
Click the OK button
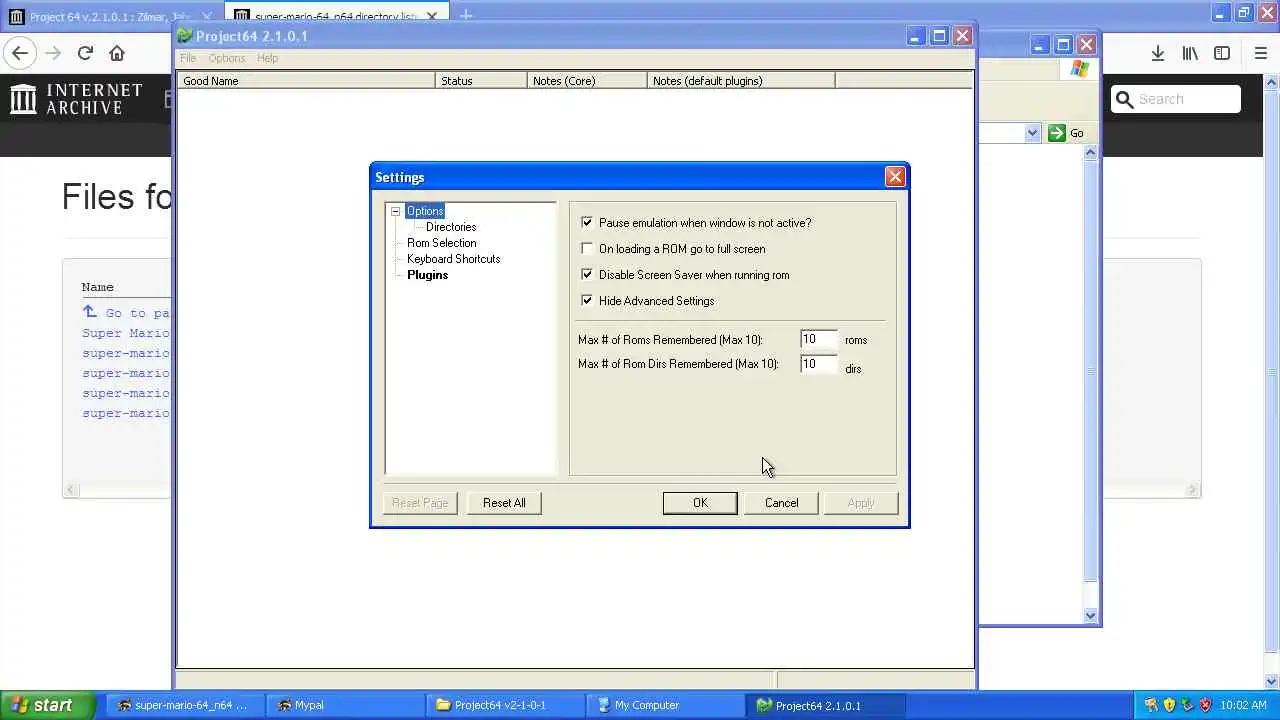point(700,503)
